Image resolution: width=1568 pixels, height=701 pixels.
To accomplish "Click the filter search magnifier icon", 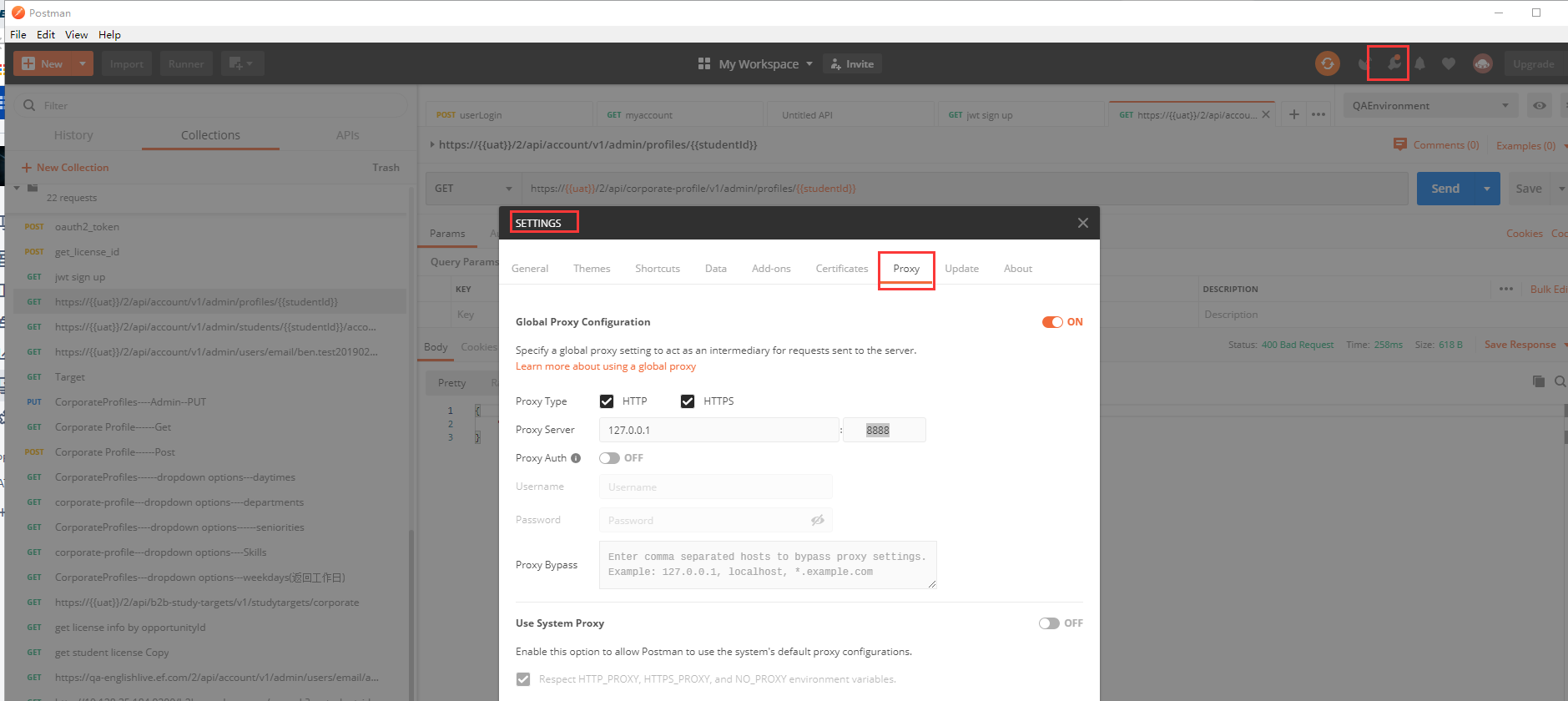I will tap(29, 105).
